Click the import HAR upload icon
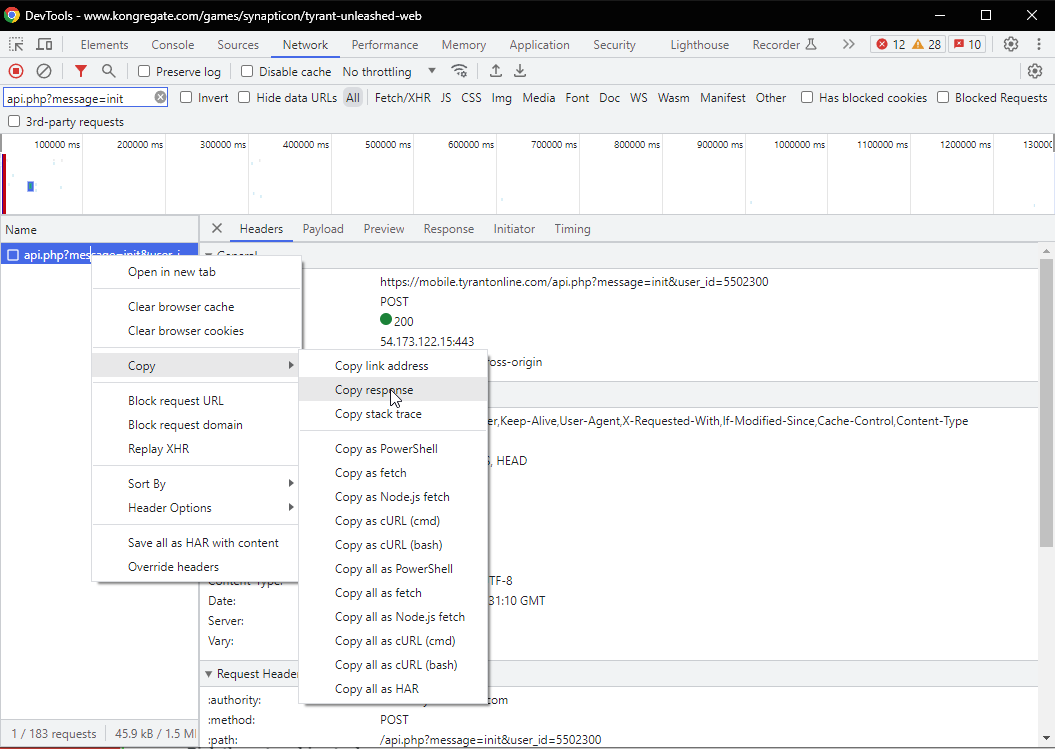This screenshot has height=749, width=1055. tap(495, 71)
